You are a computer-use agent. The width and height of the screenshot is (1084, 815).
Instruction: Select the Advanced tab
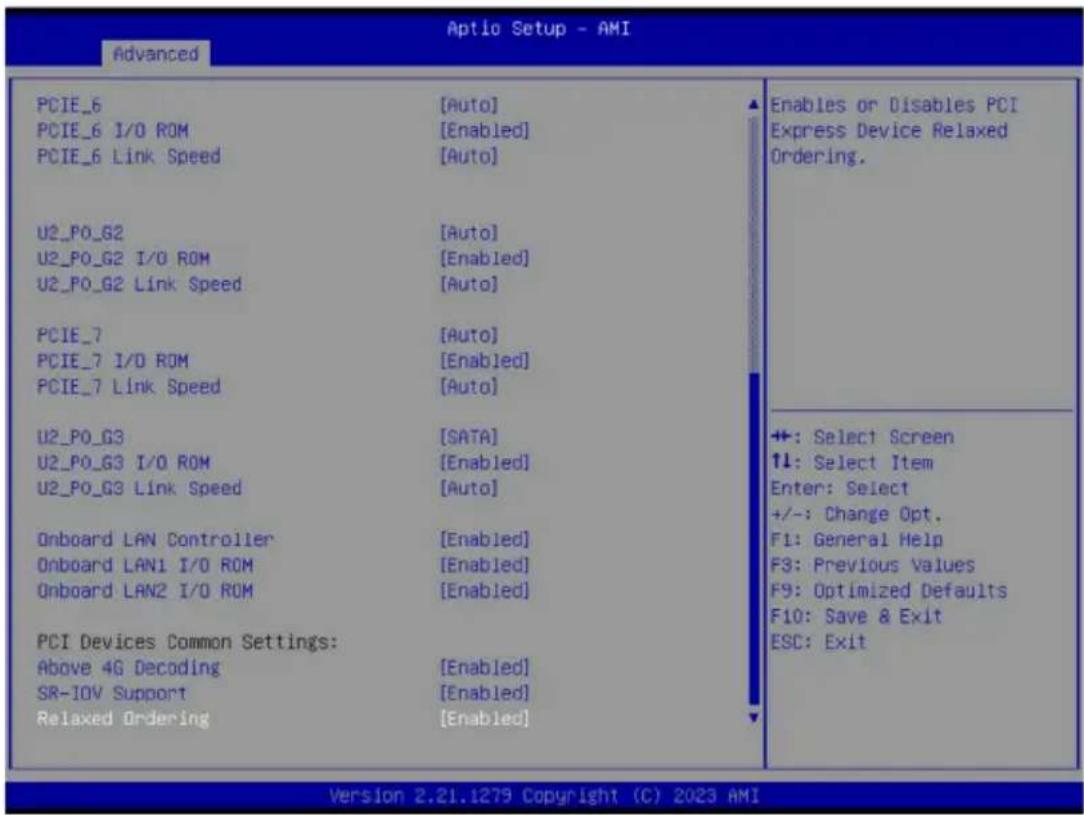point(156,53)
